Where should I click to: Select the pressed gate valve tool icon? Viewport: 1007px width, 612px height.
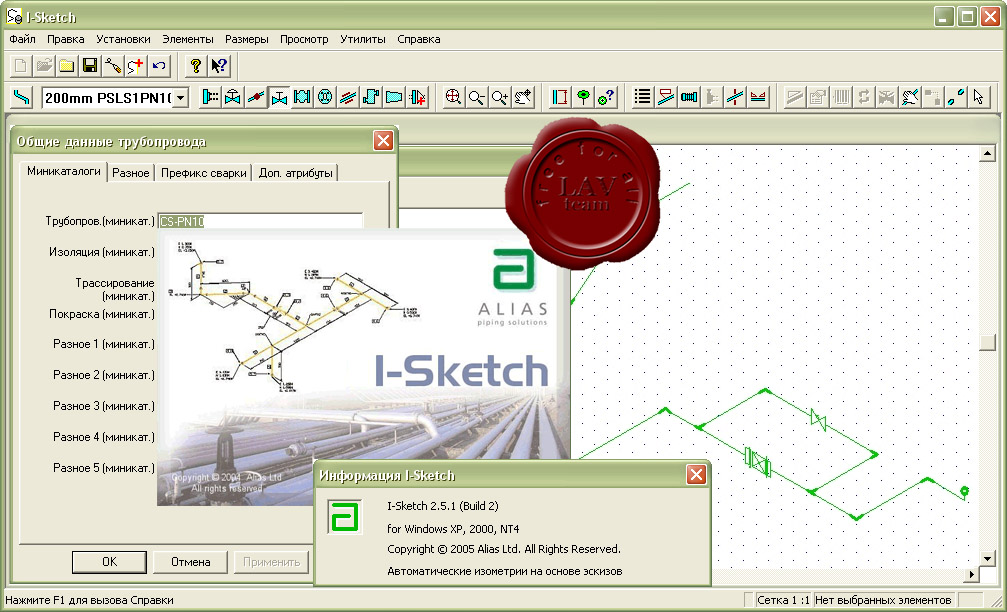point(279,98)
